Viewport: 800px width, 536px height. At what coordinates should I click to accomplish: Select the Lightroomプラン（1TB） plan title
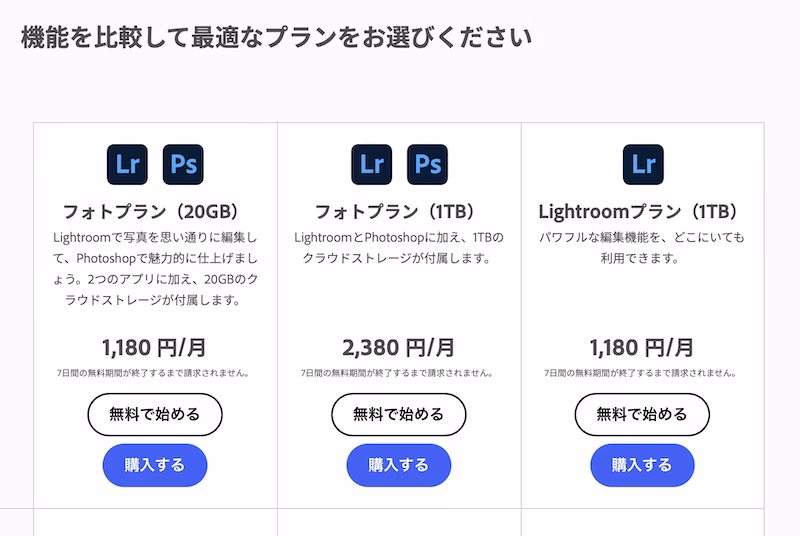click(x=642, y=212)
